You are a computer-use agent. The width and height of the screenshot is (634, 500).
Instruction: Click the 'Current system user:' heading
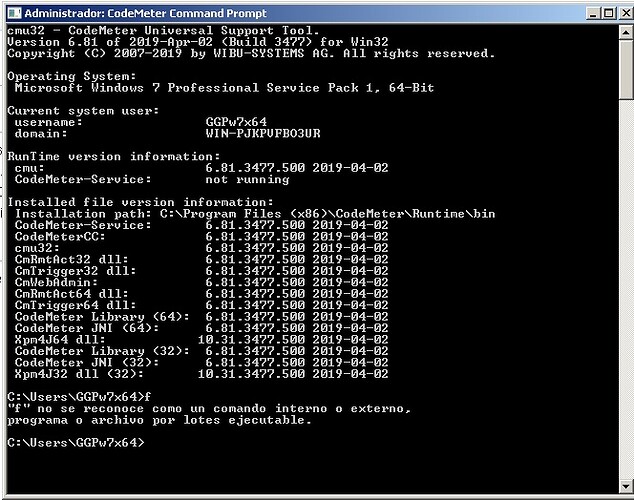coord(83,111)
